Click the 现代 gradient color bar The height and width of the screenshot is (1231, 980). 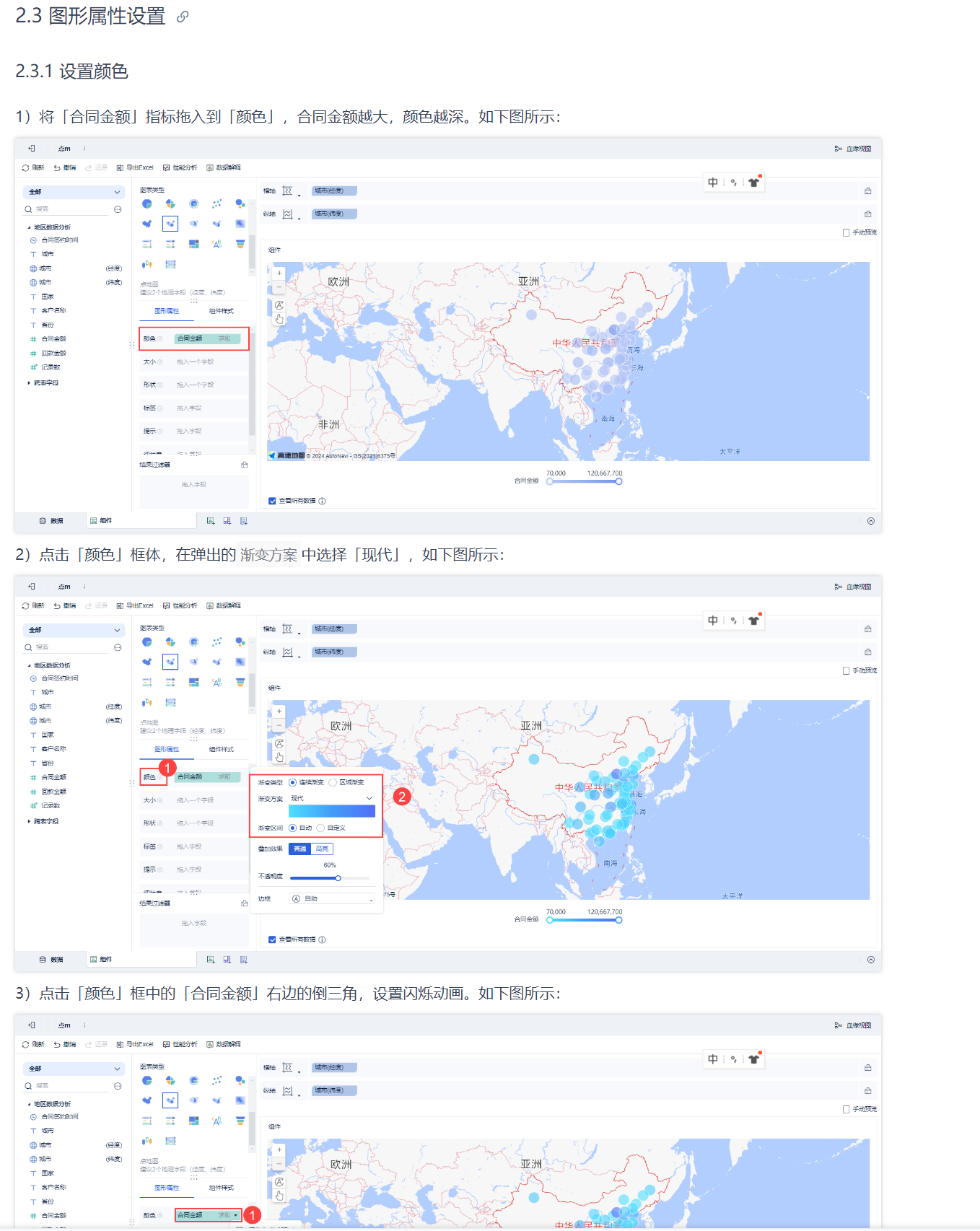click(332, 811)
